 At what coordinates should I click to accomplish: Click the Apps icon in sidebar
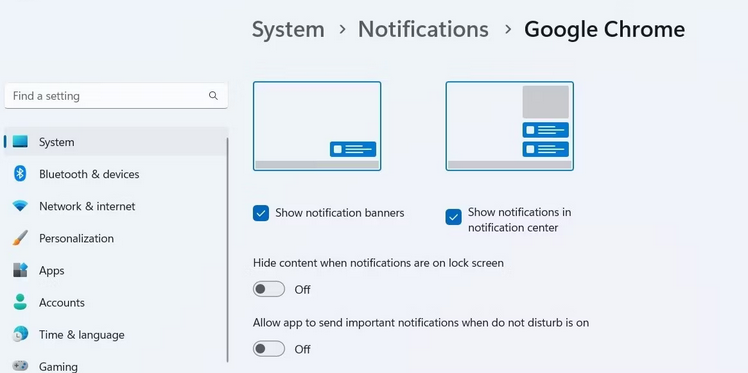click(x=20, y=270)
